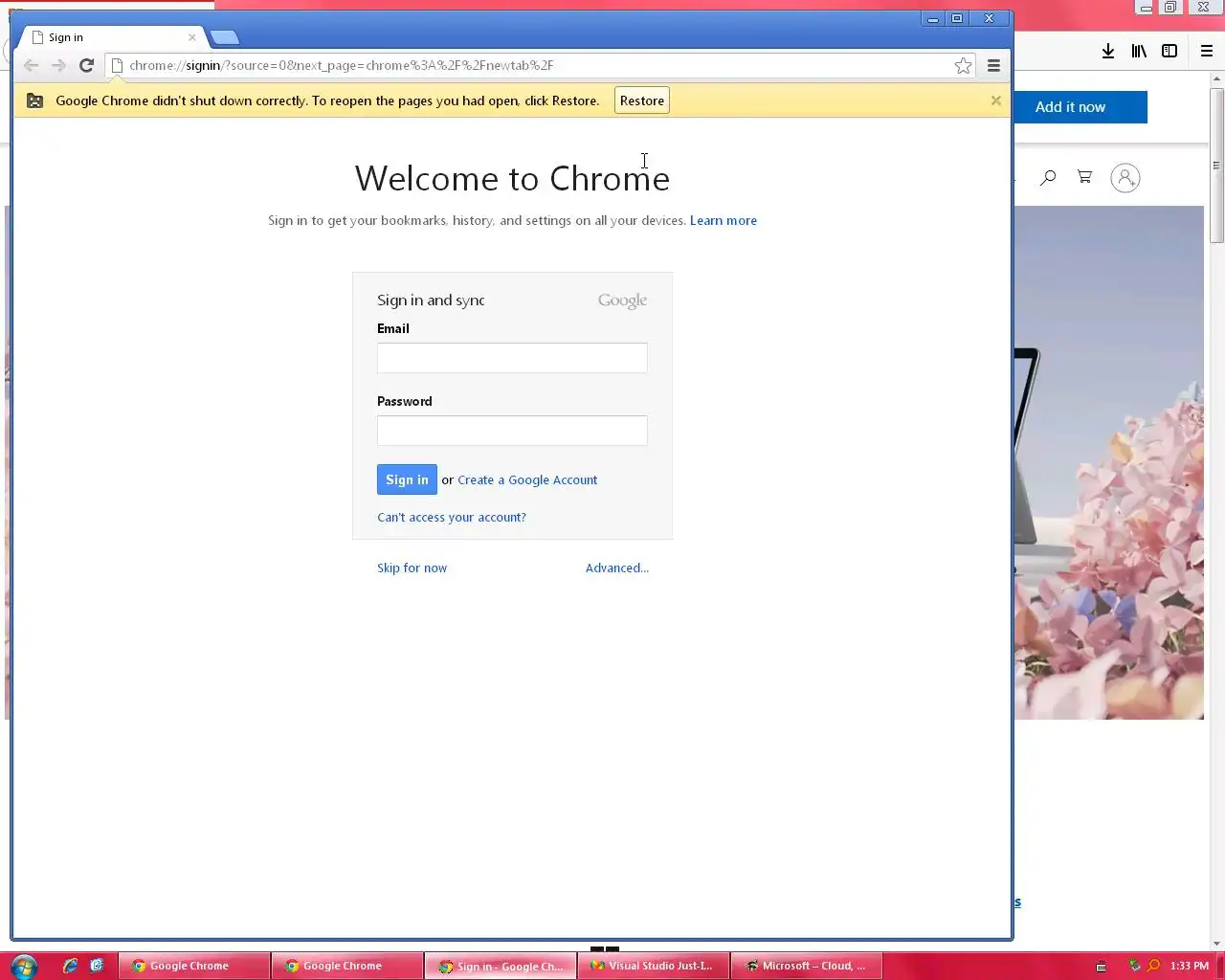Screen dimensions: 1225x980
Task: Click the scrollbar down arrow in Firefox
Action: [x=1217, y=944]
